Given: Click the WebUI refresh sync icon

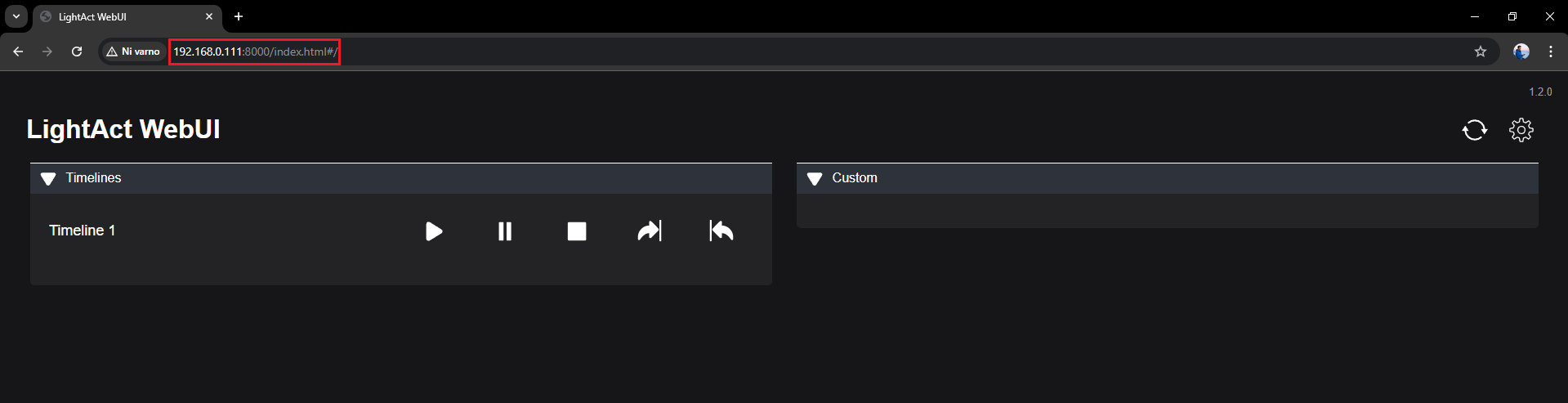Looking at the screenshot, I should (x=1474, y=130).
